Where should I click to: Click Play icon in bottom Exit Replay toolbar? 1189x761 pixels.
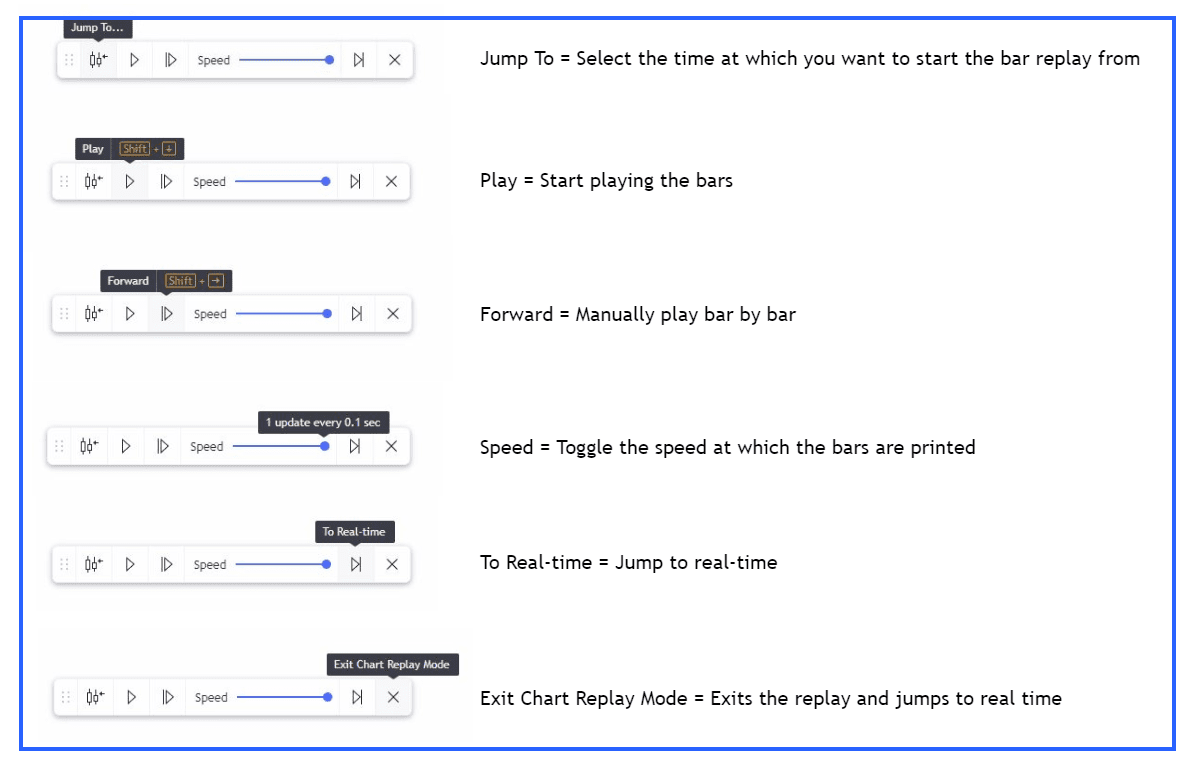131,697
